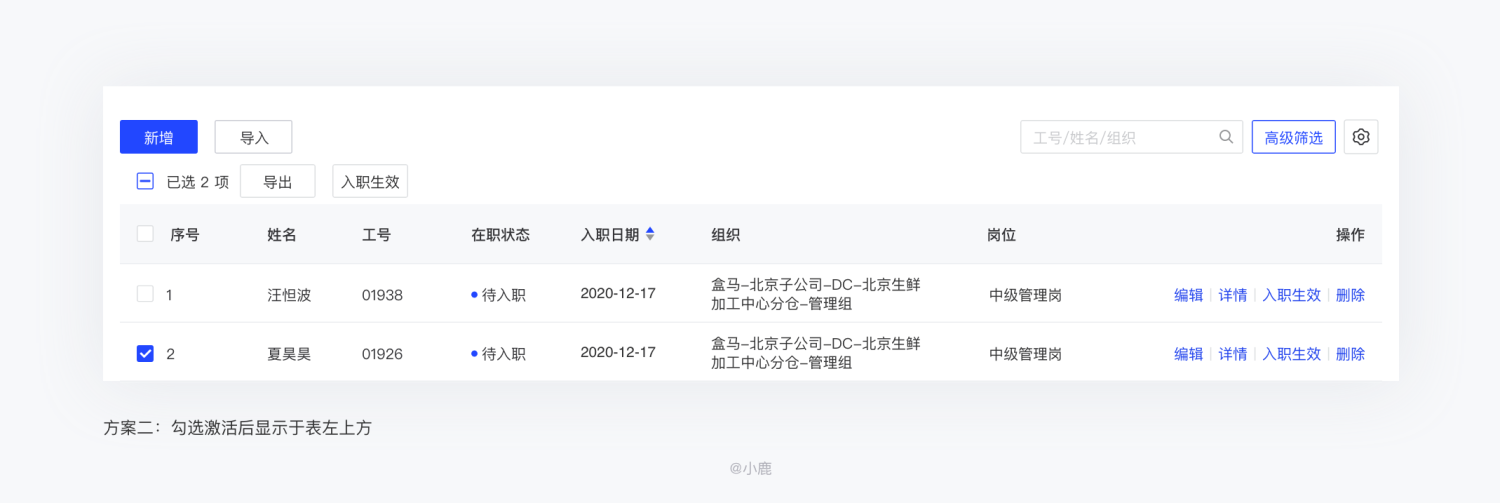
Task: Click the 新增 button
Action: point(158,137)
